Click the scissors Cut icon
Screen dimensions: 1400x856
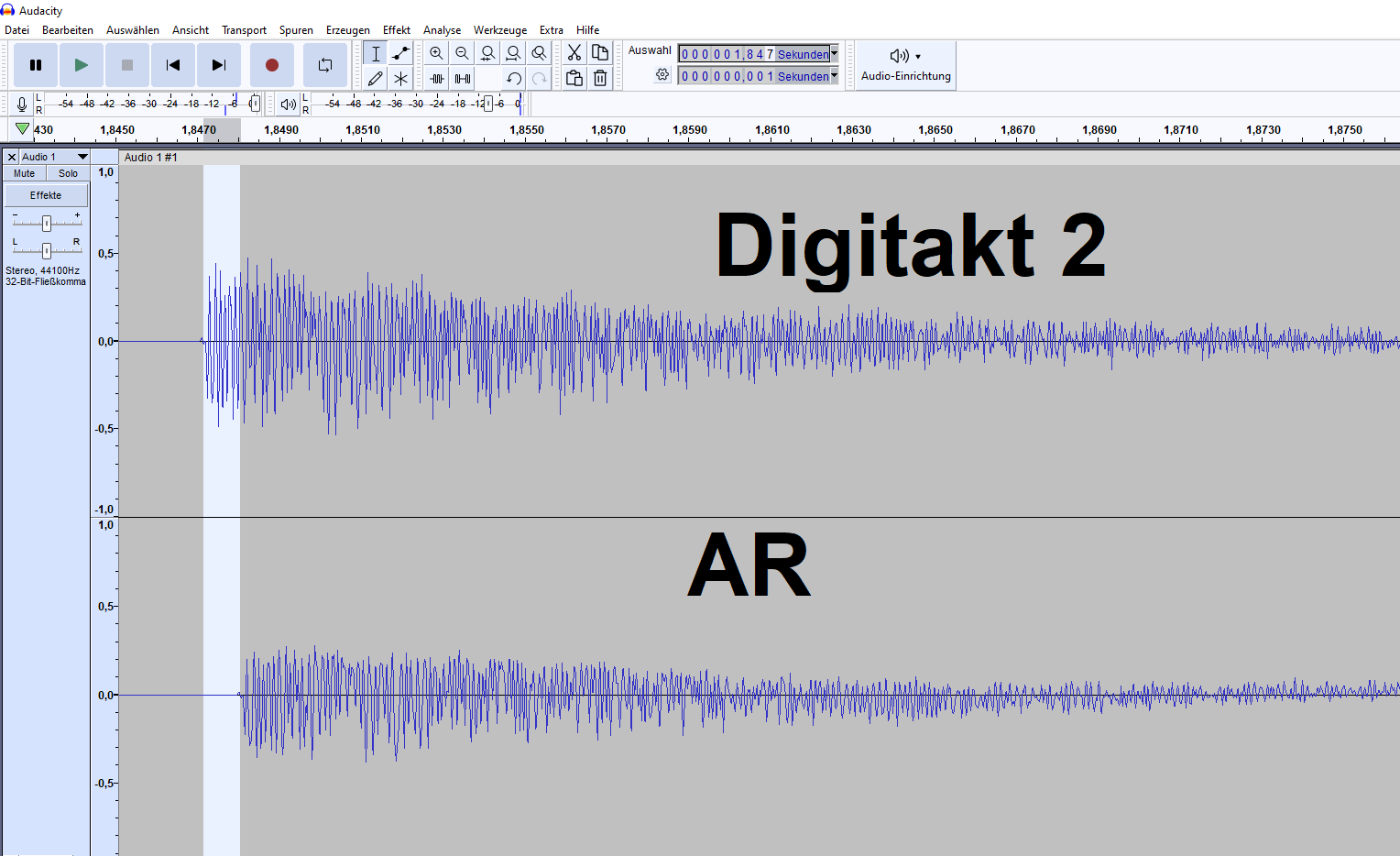point(574,53)
